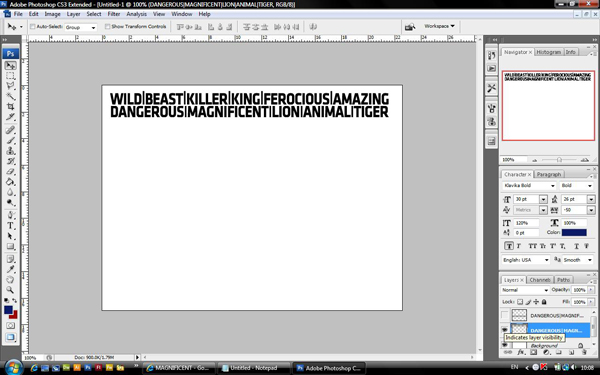600x375 pixels.
Task: Switch to the Paragraph tab
Action: click(548, 174)
